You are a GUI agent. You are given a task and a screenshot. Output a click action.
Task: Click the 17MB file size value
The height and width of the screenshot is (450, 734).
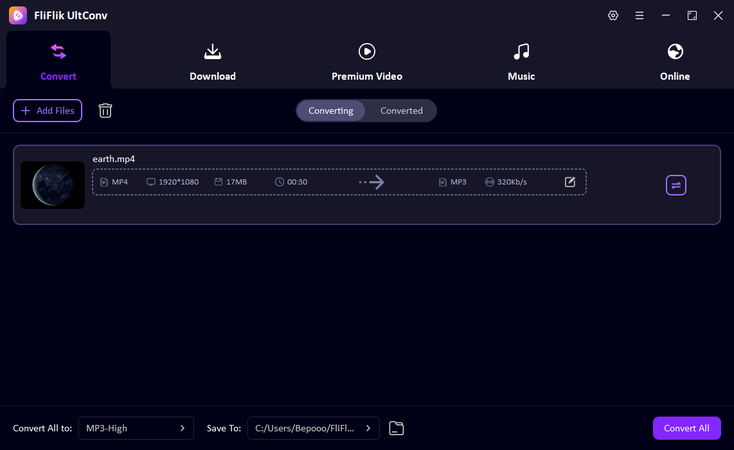point(236,182)
